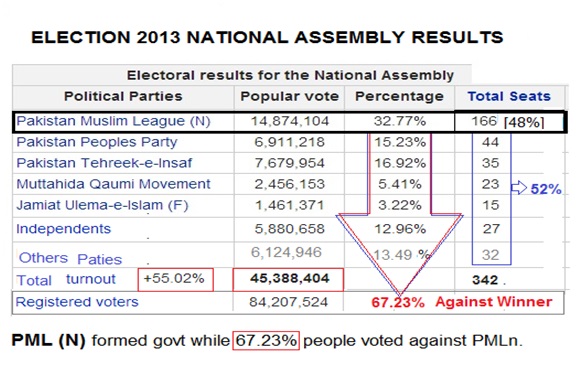Screen dimensions: 583x366
Task: Click the Jamiat Ulema-e-Islam (F) link
Action: click(102, 205)
